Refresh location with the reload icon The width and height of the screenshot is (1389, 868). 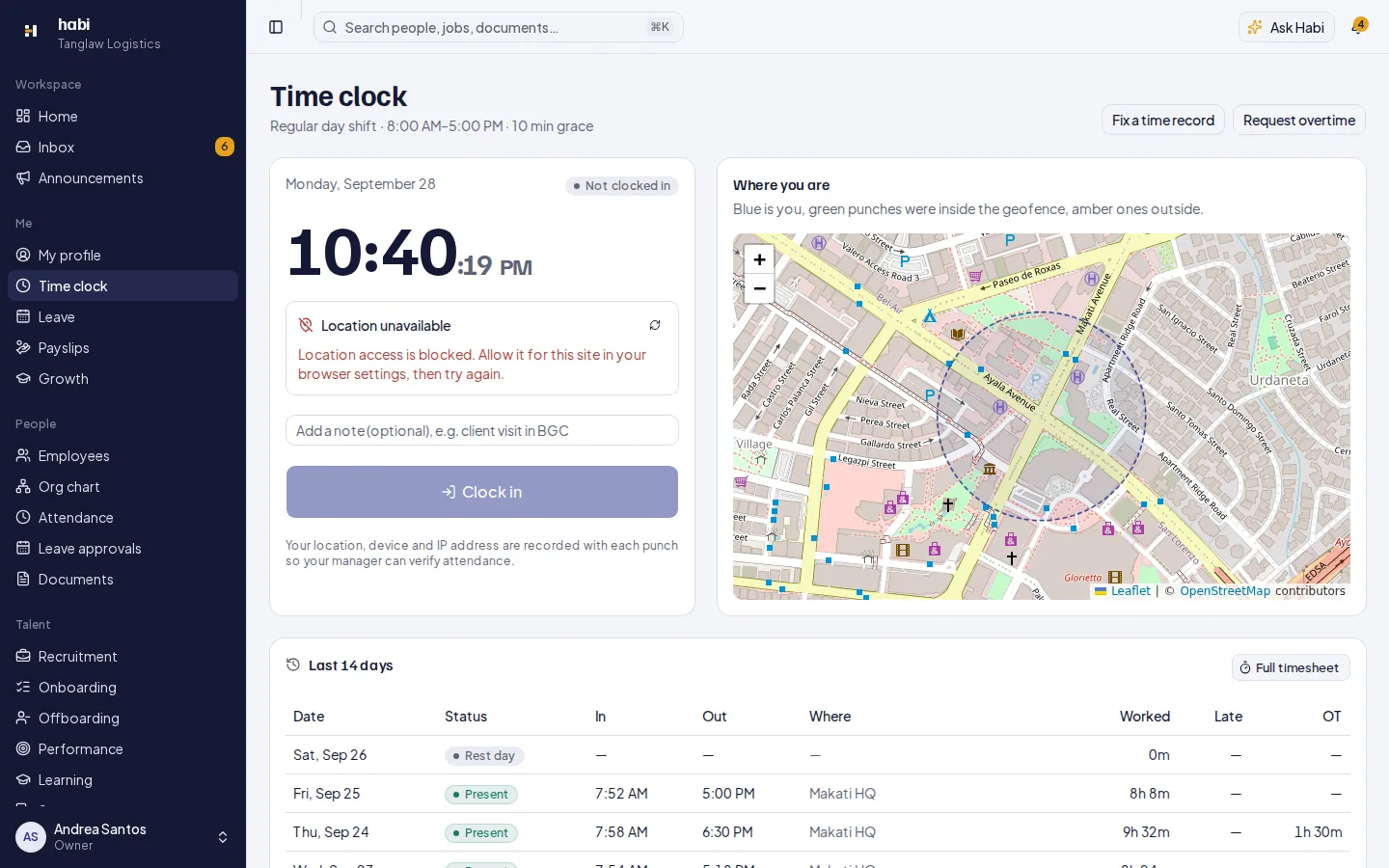tap(655, 325)
